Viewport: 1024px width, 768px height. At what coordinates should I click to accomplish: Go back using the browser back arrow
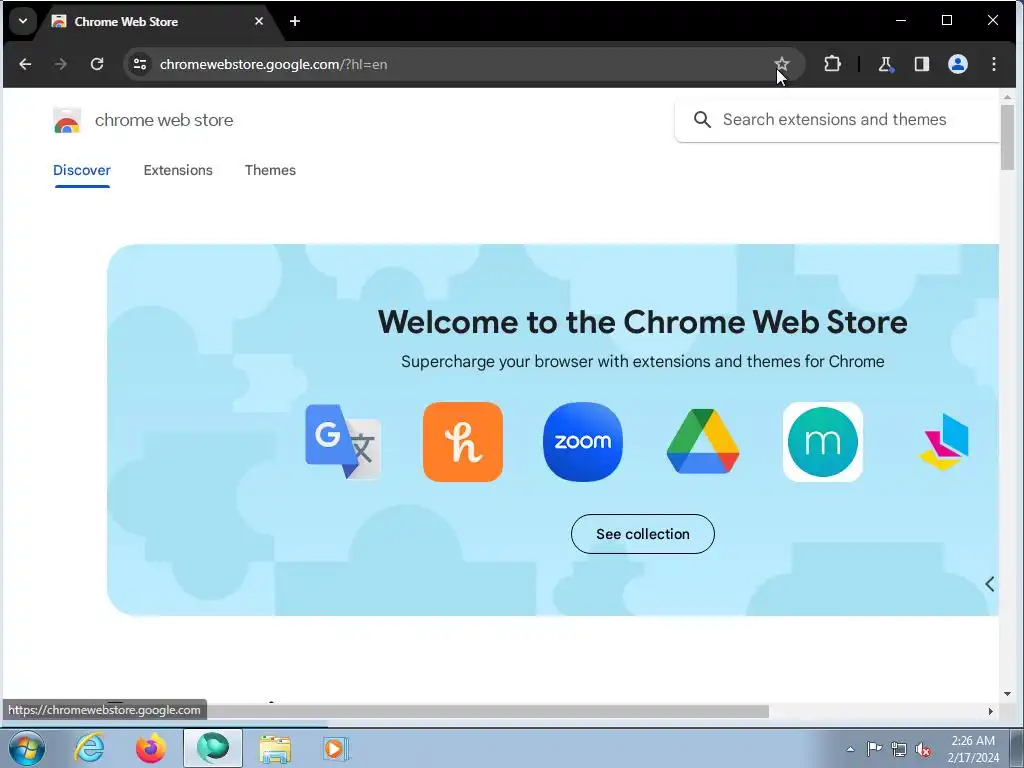(x=25, y=64)
